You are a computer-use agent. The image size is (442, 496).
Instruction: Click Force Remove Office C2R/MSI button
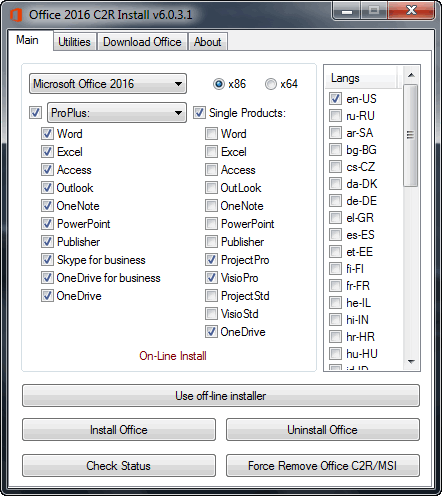point(323,465)
